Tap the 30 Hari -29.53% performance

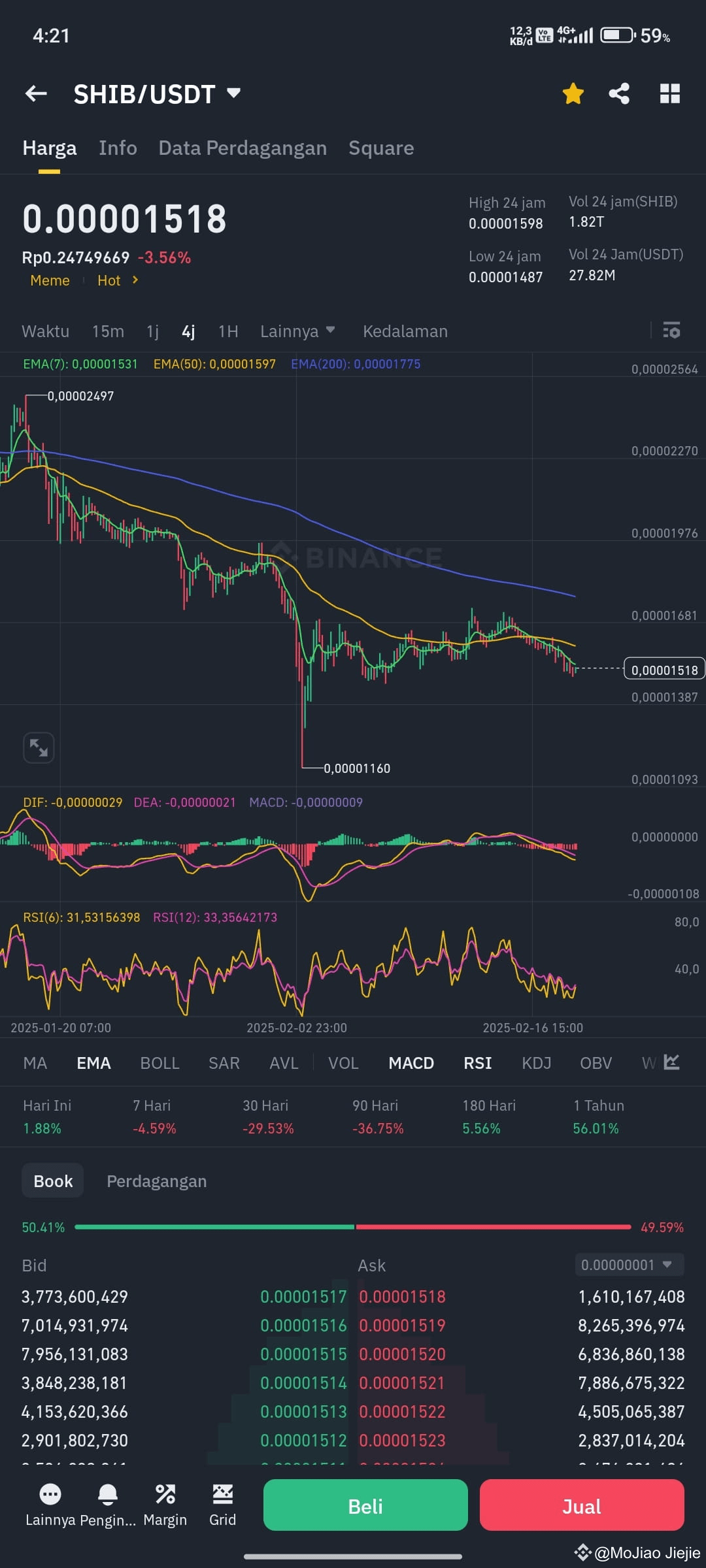click(x=268, y=1117)
